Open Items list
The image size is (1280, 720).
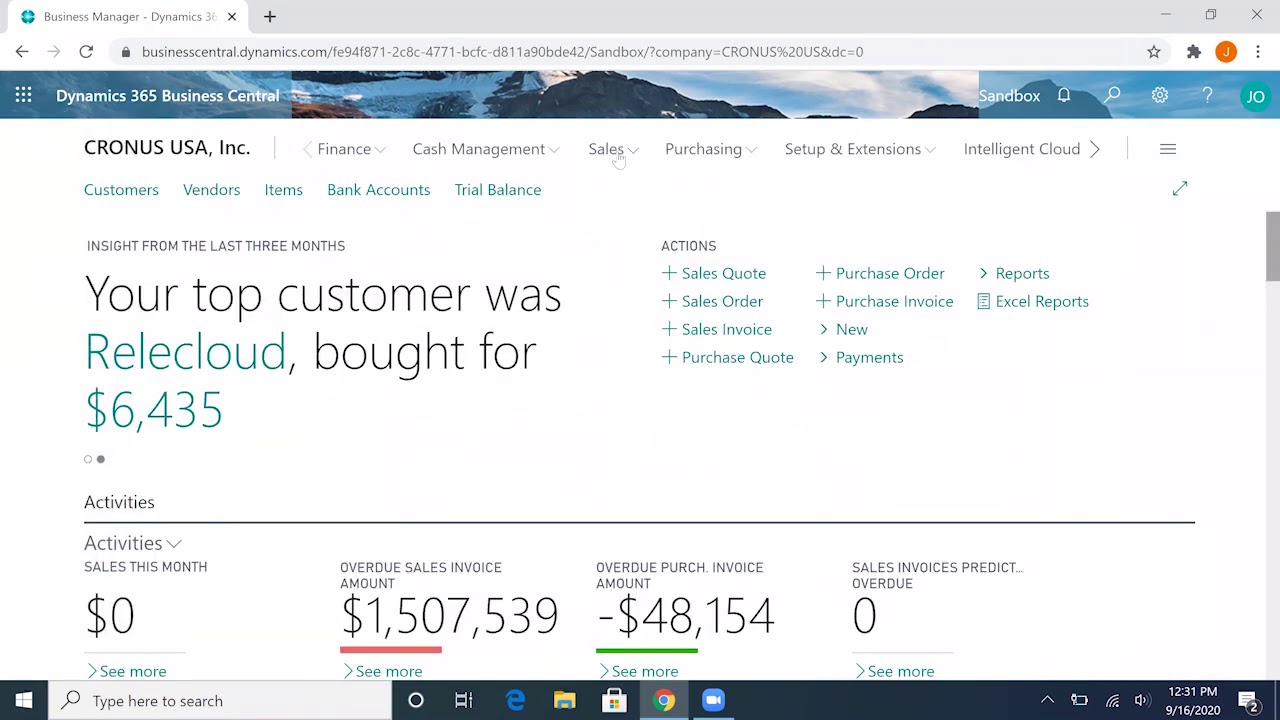(283, 190)
